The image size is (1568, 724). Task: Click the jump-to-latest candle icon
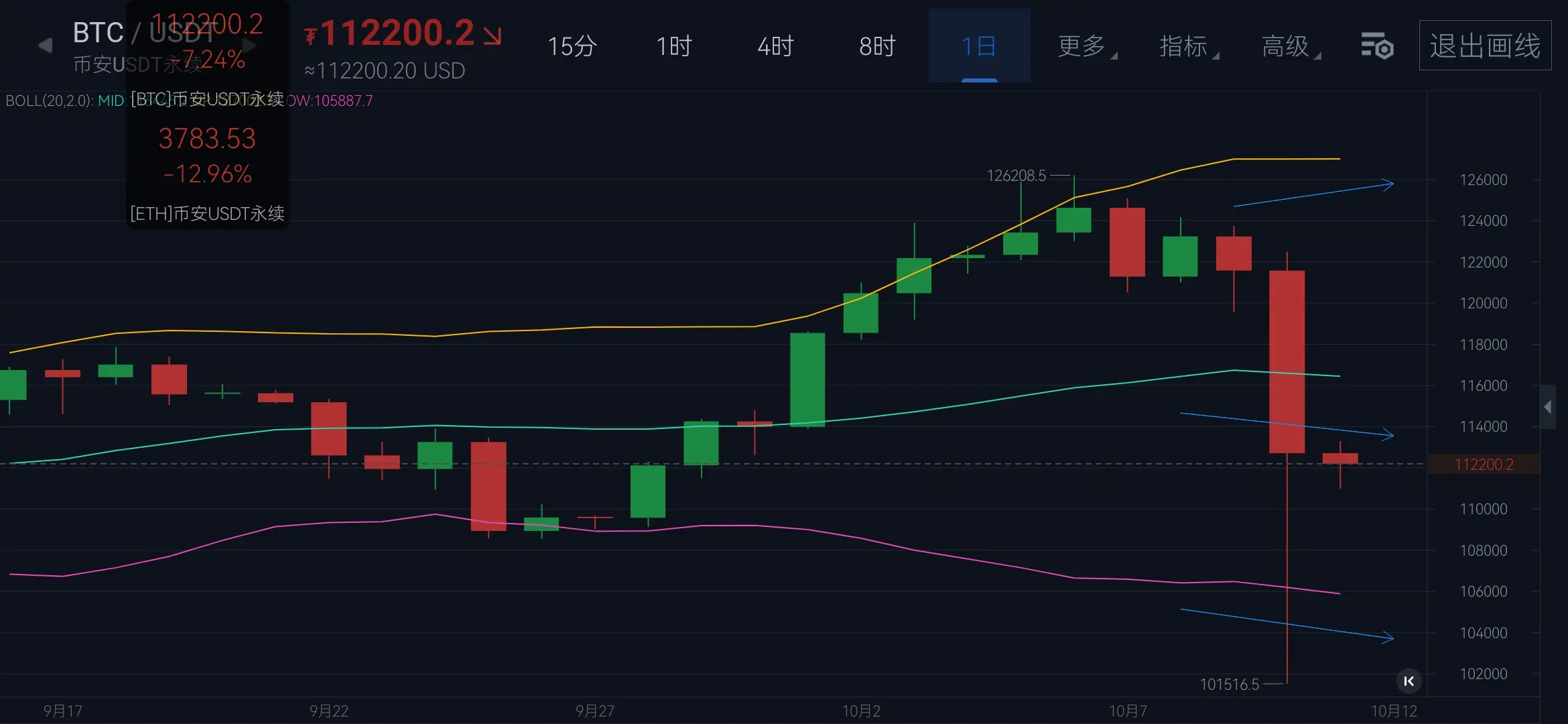pyautogui.click(x=1409, y=681)
